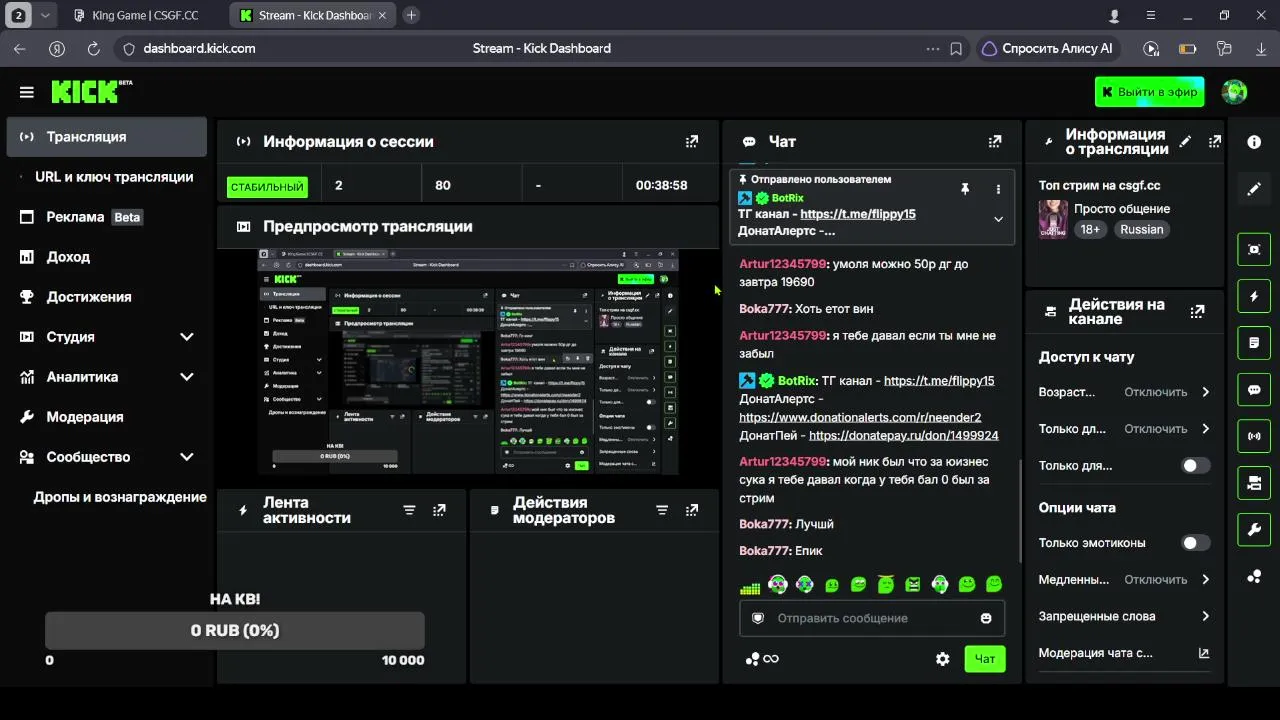Open the Медленны... mode setting
The width and height of the screenshot is (1280, 720).
click(x=1125, y=580)
